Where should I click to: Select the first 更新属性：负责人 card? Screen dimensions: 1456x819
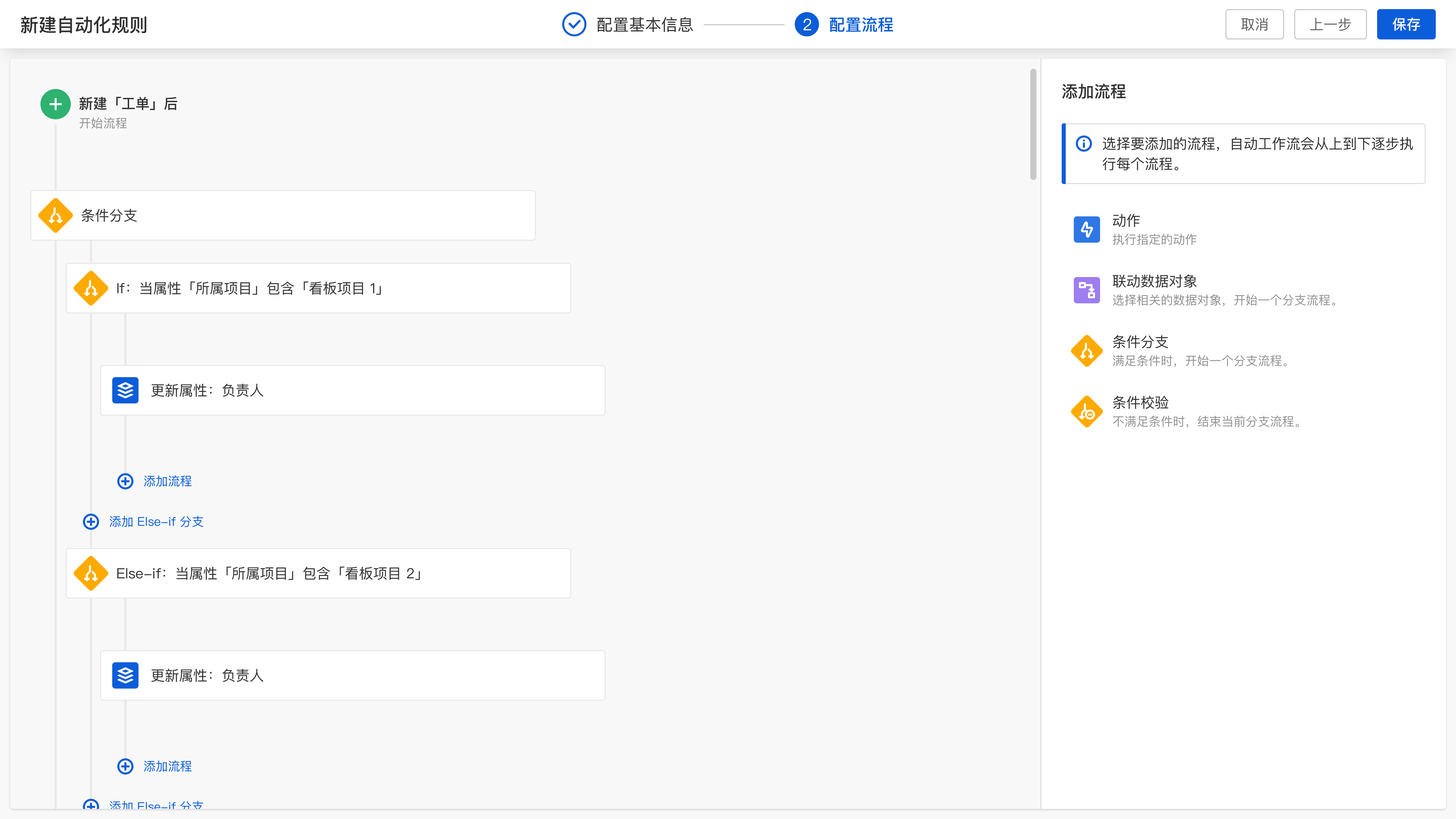[x=353, y=390]
